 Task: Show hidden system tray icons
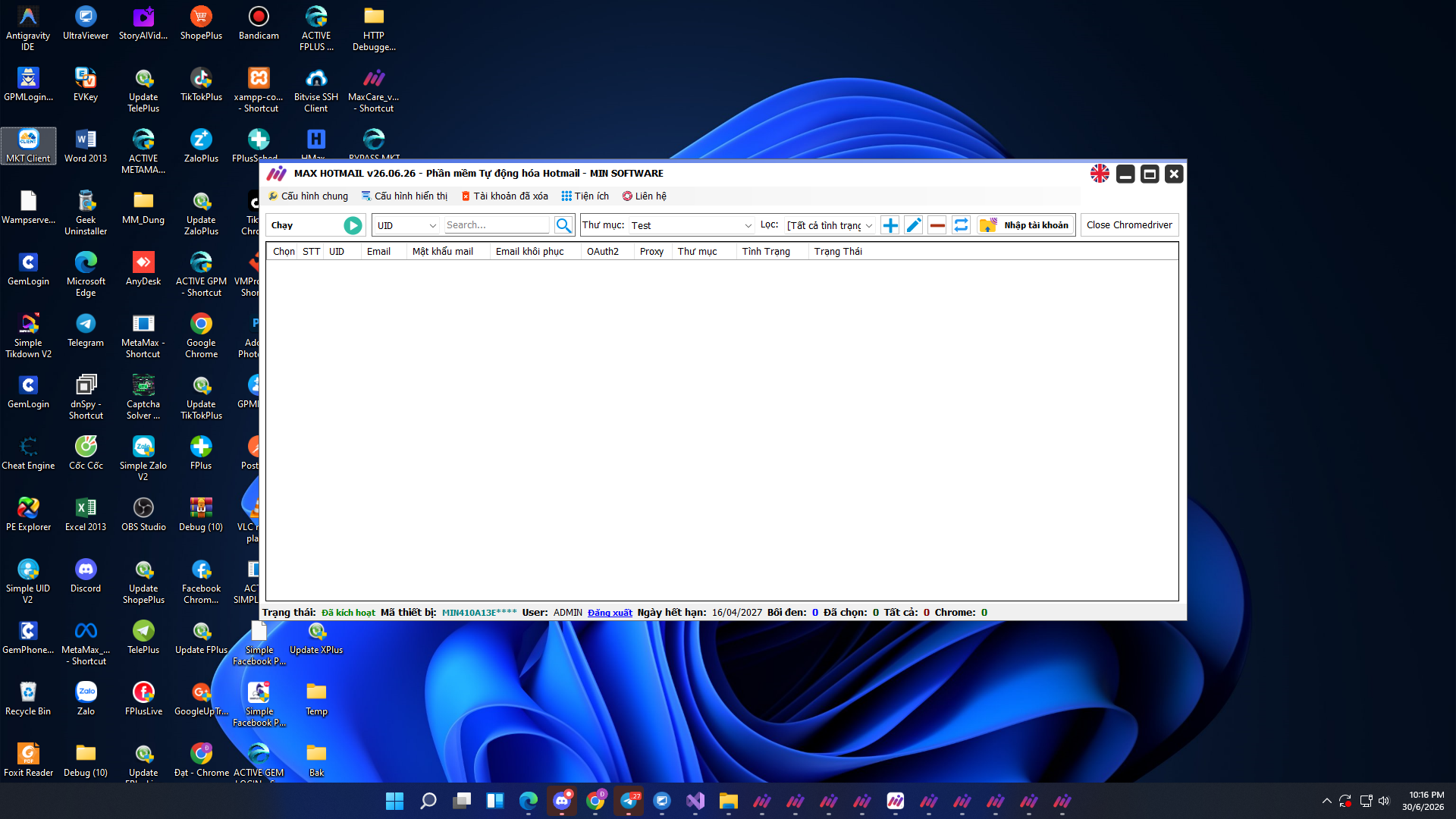tap(1326, 801)
